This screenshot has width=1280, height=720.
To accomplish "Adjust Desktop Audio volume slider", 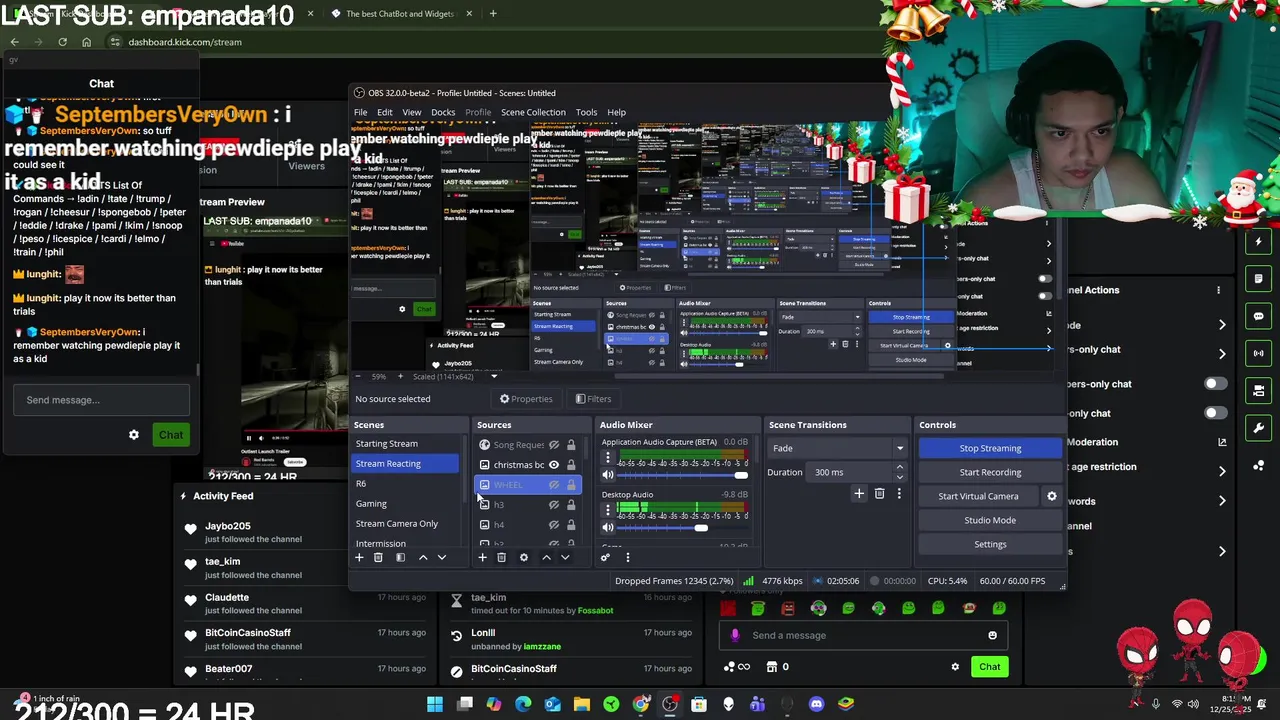I will pos(682,528).
